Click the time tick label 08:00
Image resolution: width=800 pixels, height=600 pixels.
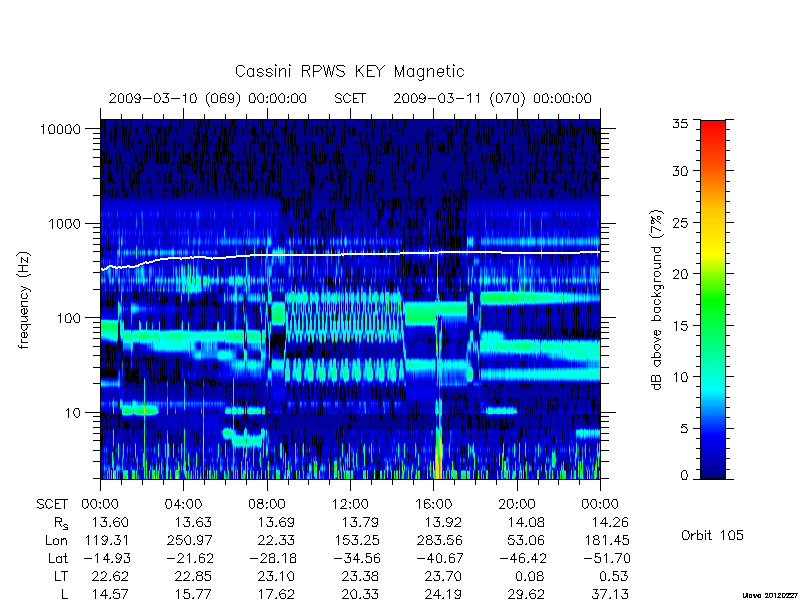[267, 504]
